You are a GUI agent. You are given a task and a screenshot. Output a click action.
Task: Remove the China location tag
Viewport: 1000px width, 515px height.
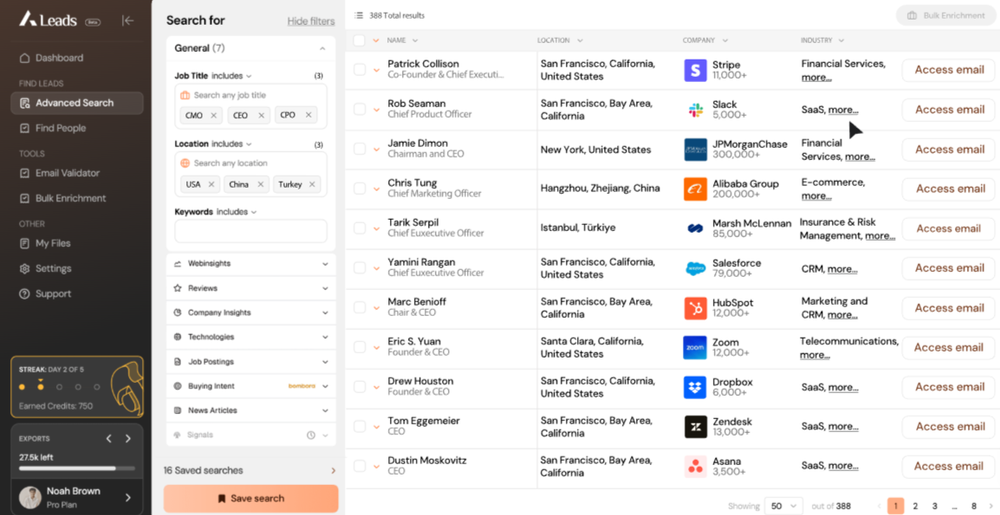pyautogui.click(x=260, y=184)
